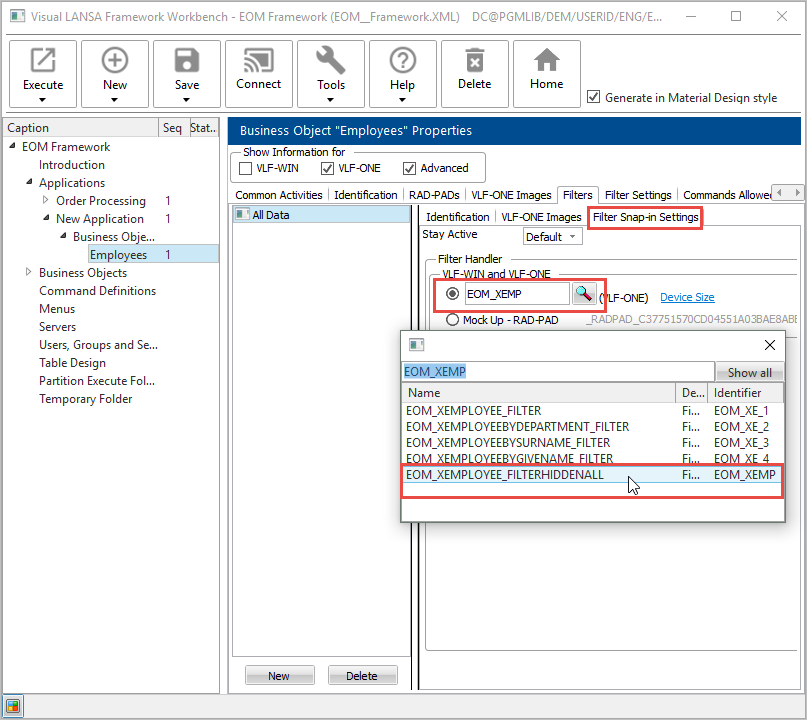
Task: Close the filter lookup popup
Action: point(770,345)
